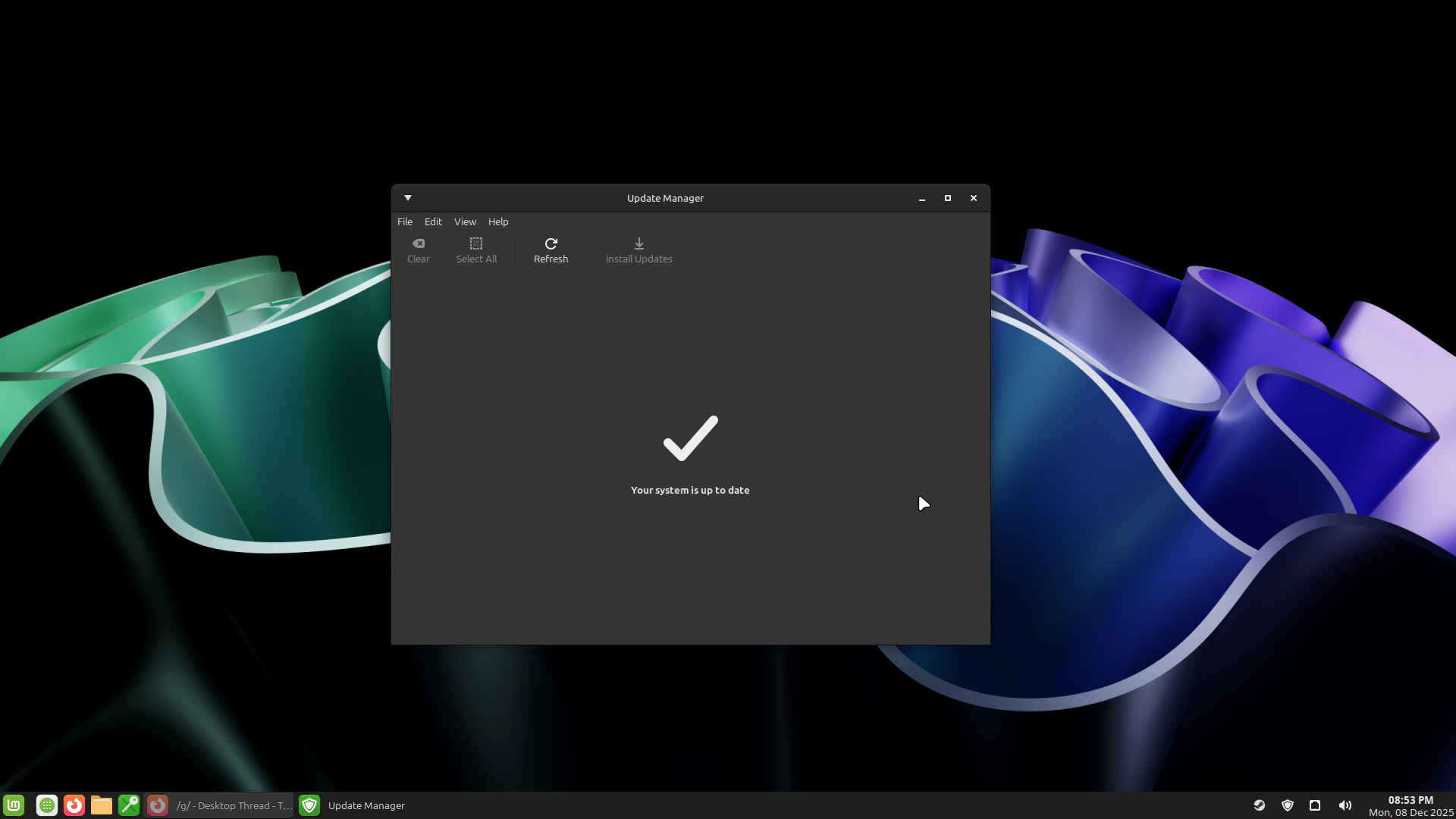This screenshot has height=819, width=1456.
Task: Open the Steam tray icon
Action: click(1260, 805)
